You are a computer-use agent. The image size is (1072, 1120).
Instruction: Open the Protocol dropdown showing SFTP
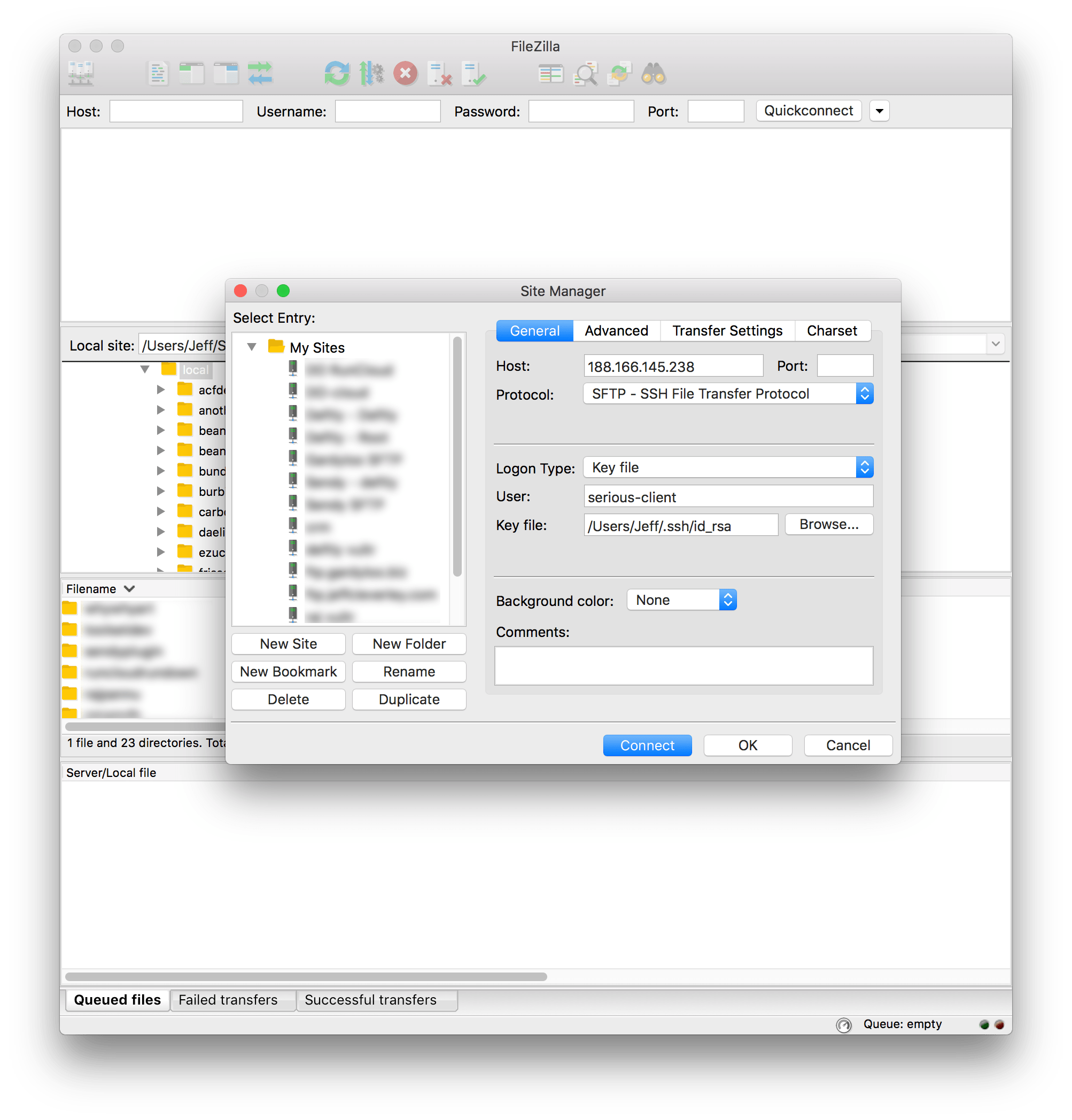click(728, 394)
